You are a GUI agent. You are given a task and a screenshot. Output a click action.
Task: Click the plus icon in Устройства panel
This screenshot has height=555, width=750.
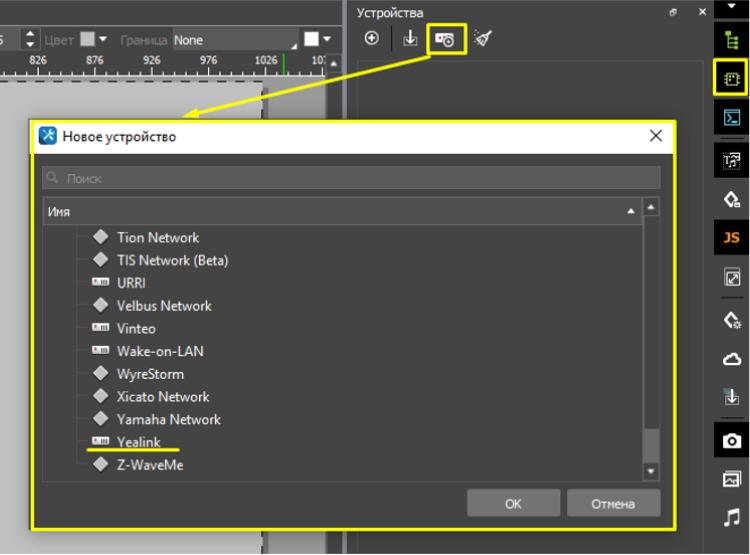pyautogui.click(x=372, y=39)
